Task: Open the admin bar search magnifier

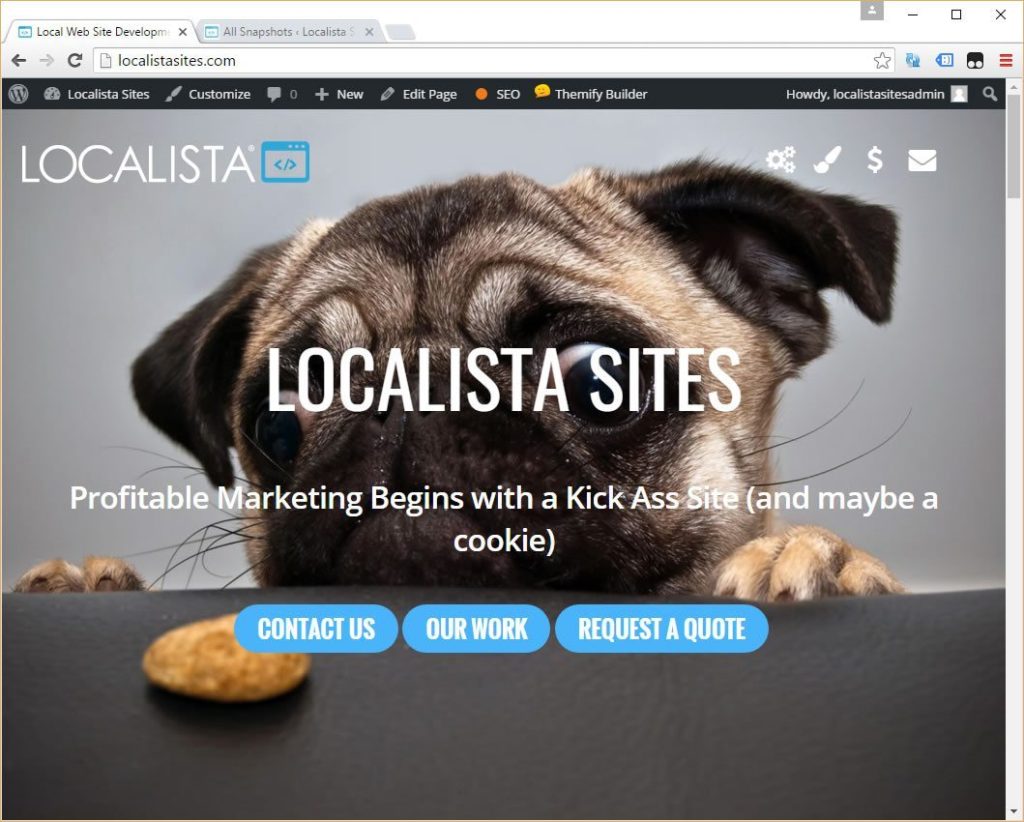Action: [990, 94]
